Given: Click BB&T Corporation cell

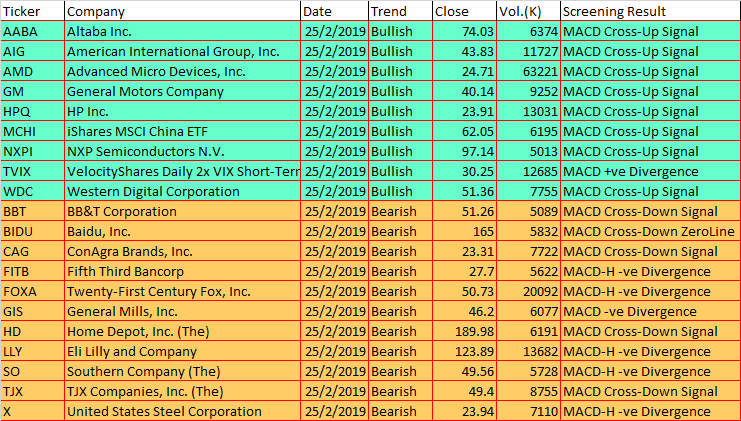Looking at the screenshot, I should click(182, 211).
